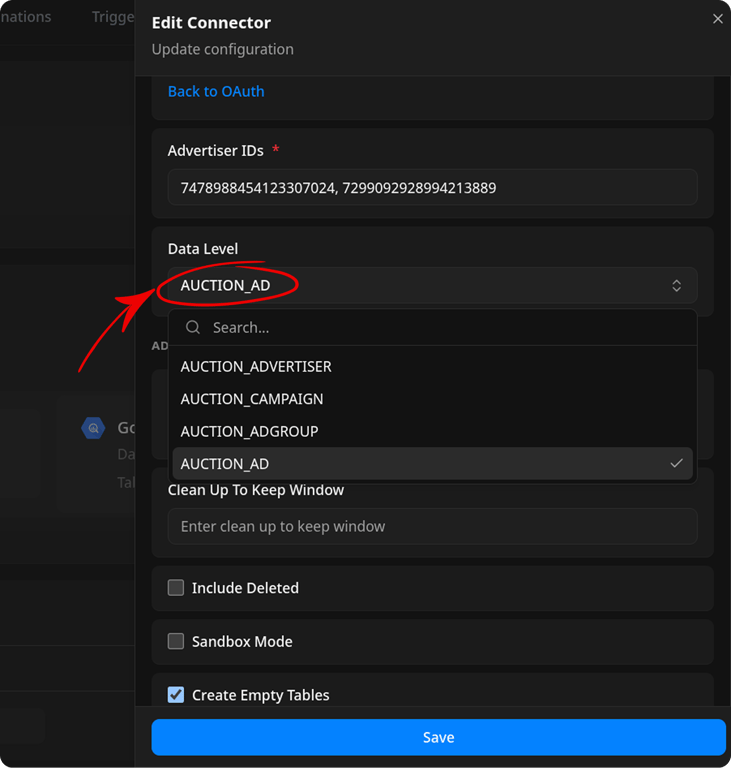731x768 pixels.
Task: Click the Edit Connector title
Action: 211,23
